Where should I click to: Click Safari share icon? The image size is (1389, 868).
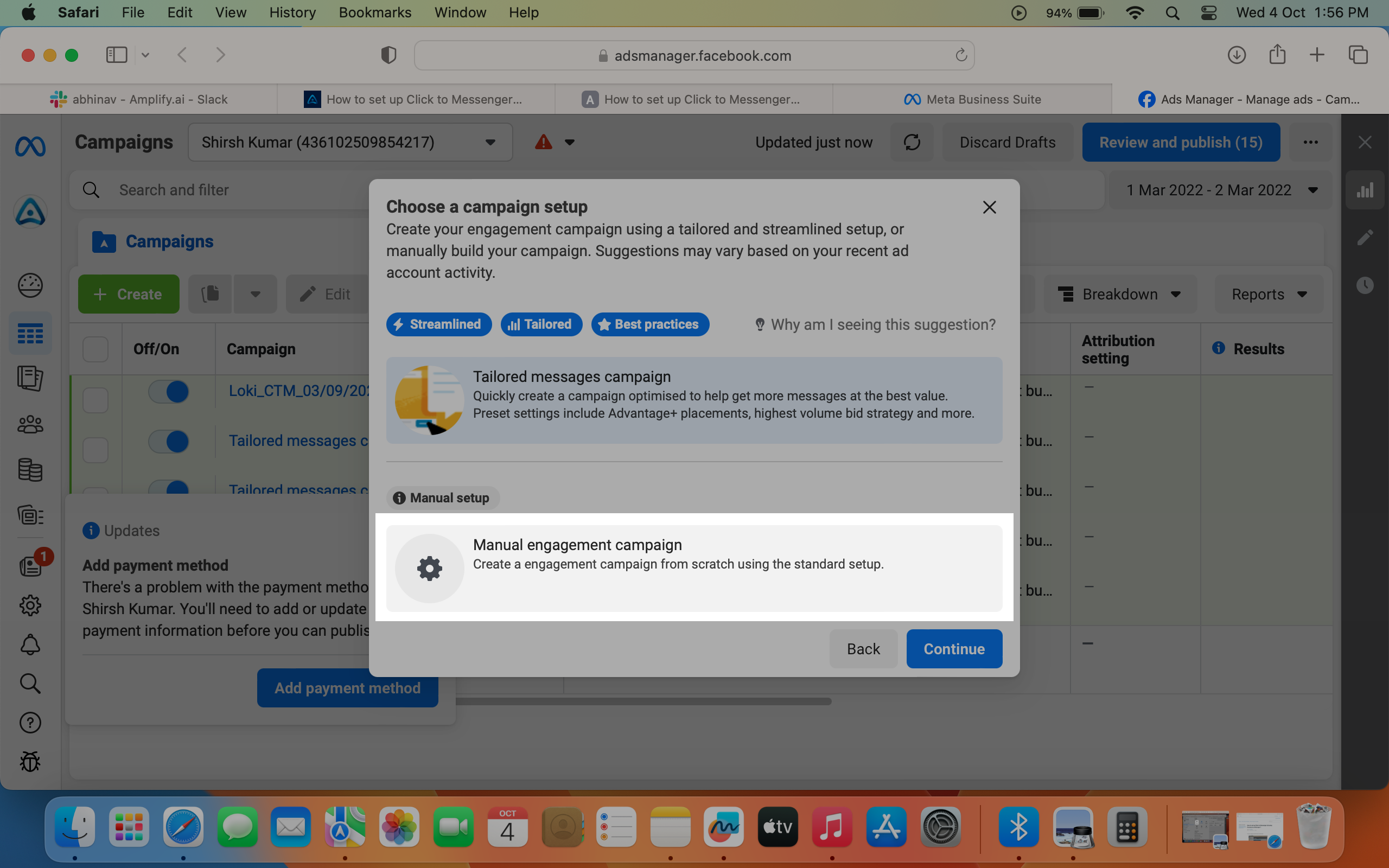pos(1277,55)
